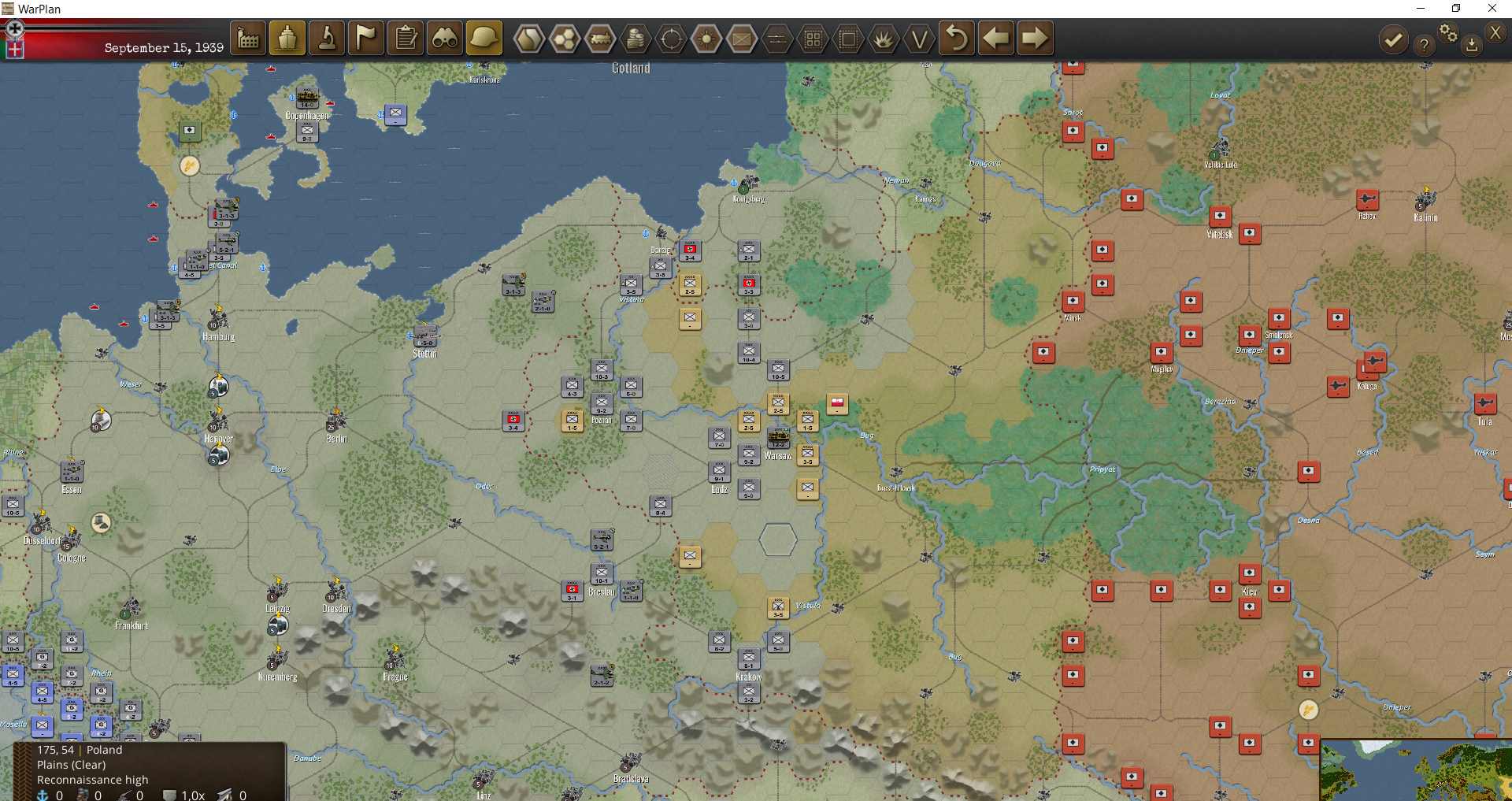The width and height of the screenshot is (1512, 801).
Task: Click the Frankfurt city label
Action: click(131, 626)
